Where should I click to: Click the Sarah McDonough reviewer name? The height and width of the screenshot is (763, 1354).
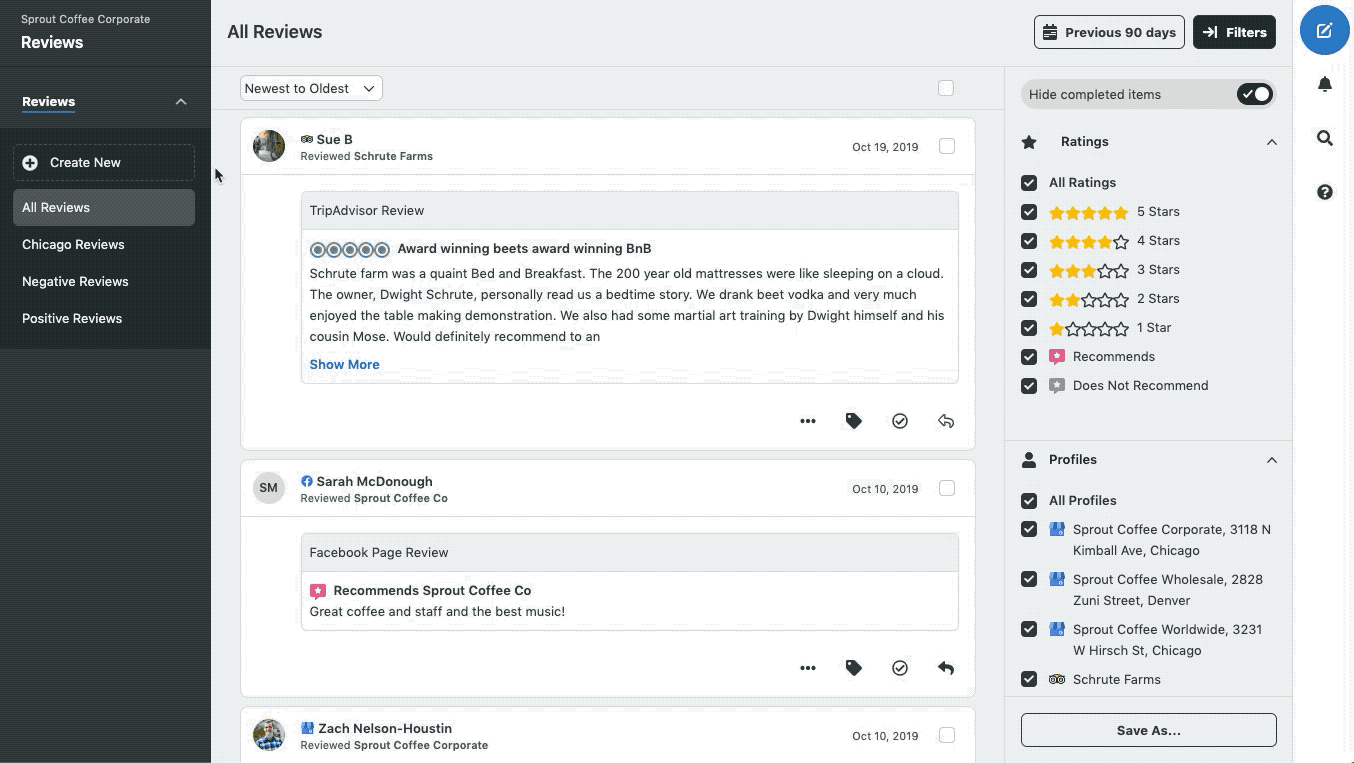374,481
